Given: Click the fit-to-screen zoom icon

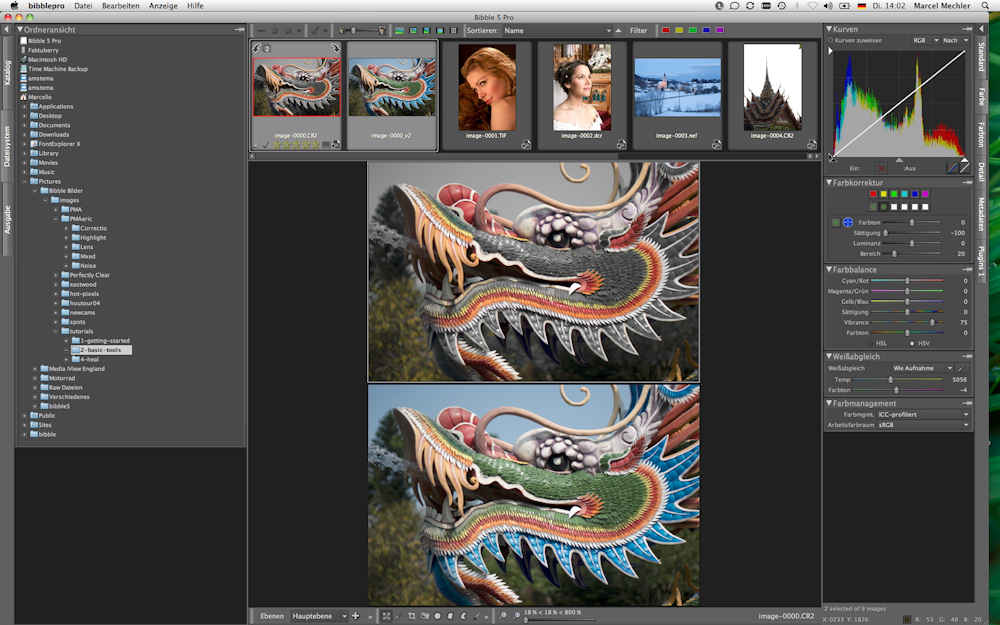Looking at the screenshot, I should click(386, 616).
